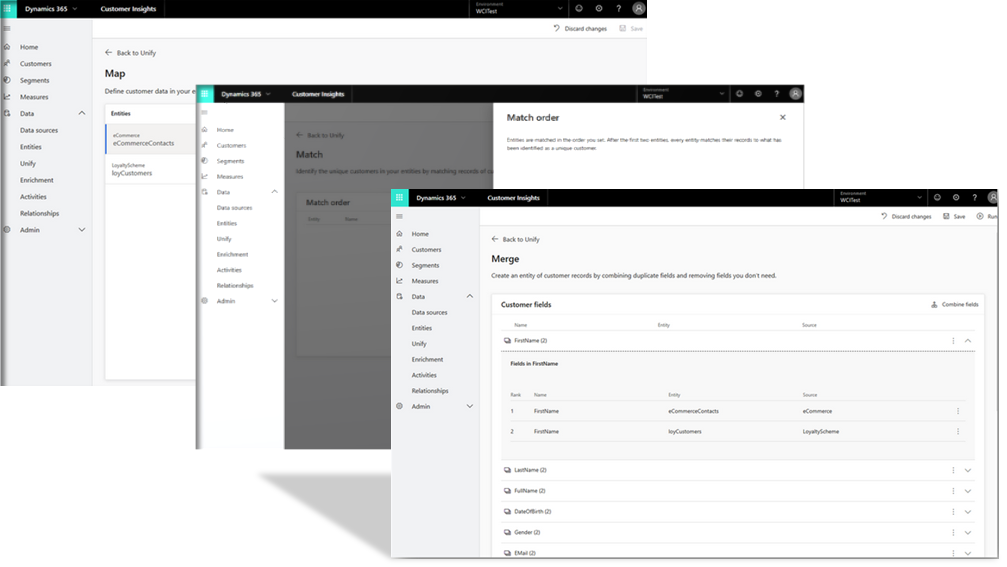Screen dimensions: 1007x567
Task: Click the Home icon in Merge window sidebar
Action: (x=399, y=234)
